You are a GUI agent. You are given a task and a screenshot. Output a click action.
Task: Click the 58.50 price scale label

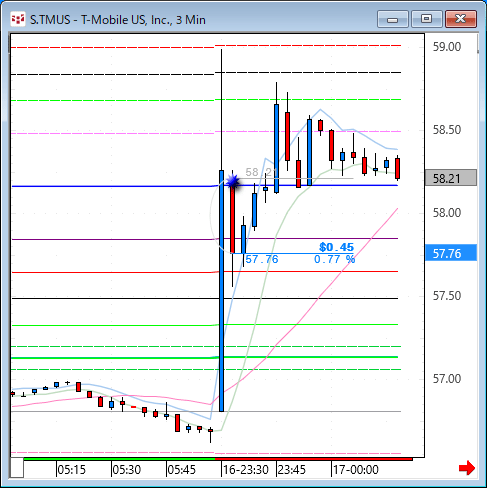(447, 130)
